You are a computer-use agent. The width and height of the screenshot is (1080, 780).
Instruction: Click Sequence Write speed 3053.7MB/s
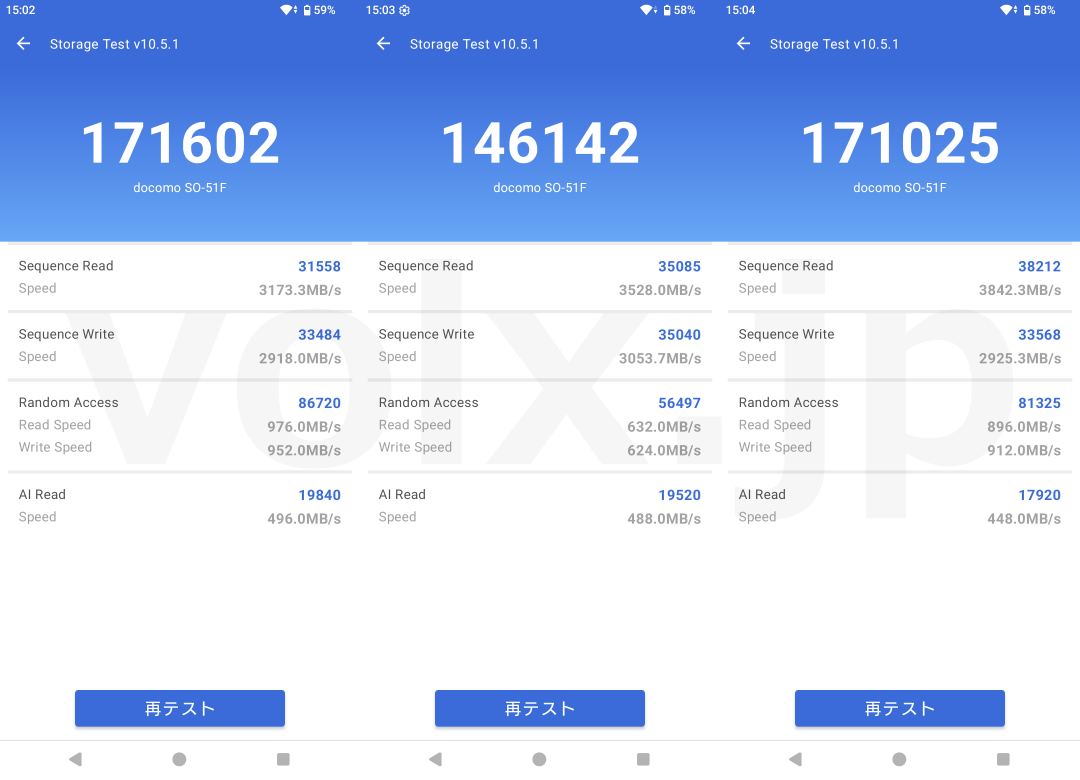pyautogui.click(x=660, y=358)
